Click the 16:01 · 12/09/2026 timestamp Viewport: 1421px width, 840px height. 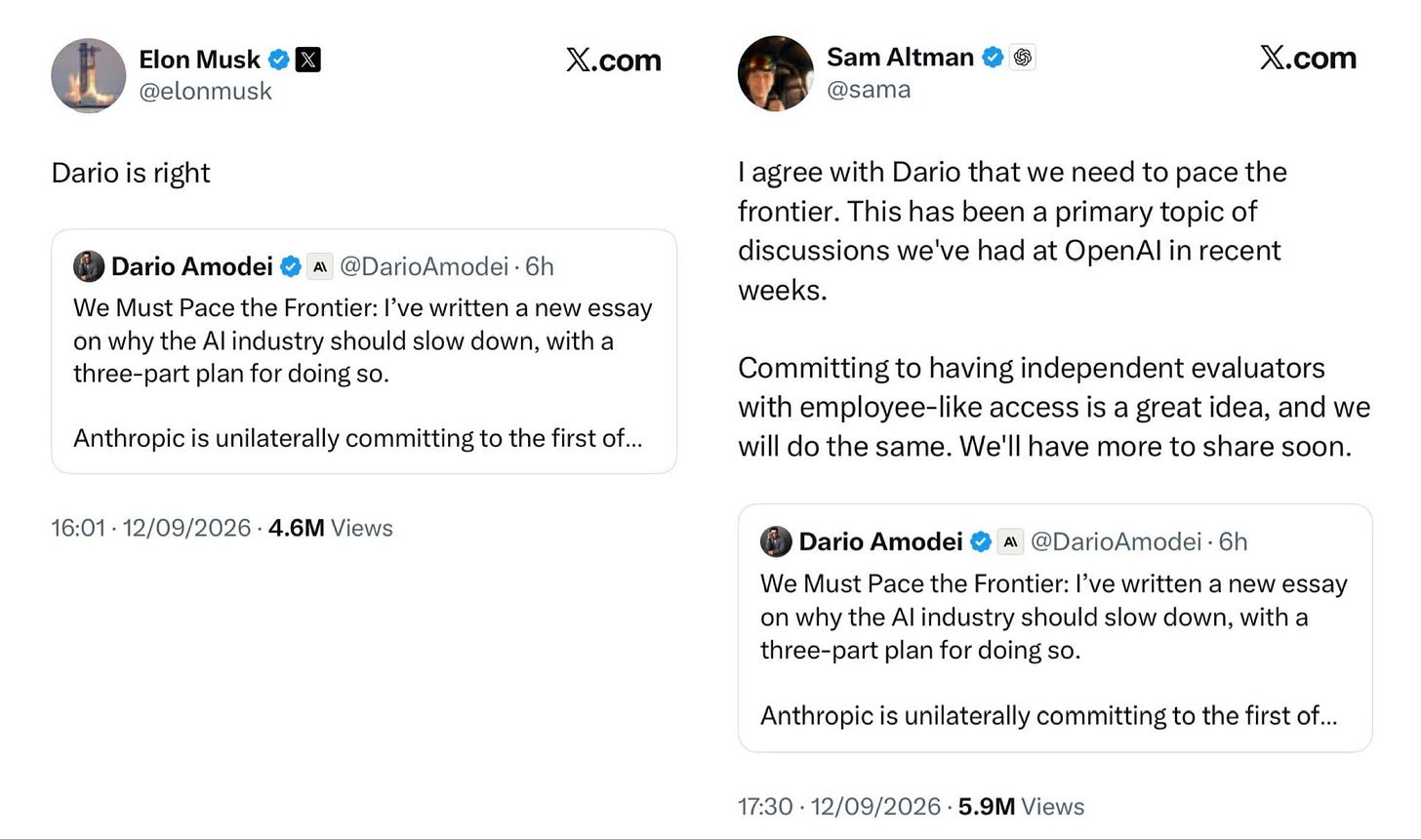[151, 528]
